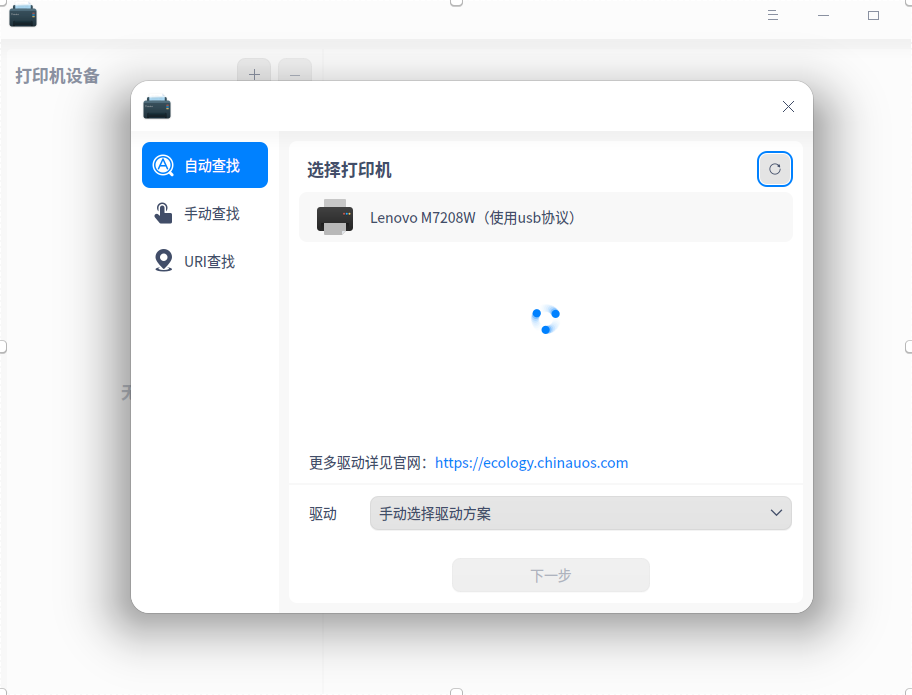Click the dropdown chevron arrow in 驱动 field
The width and height of the screenshot is (912, 695).
(776, 513)
